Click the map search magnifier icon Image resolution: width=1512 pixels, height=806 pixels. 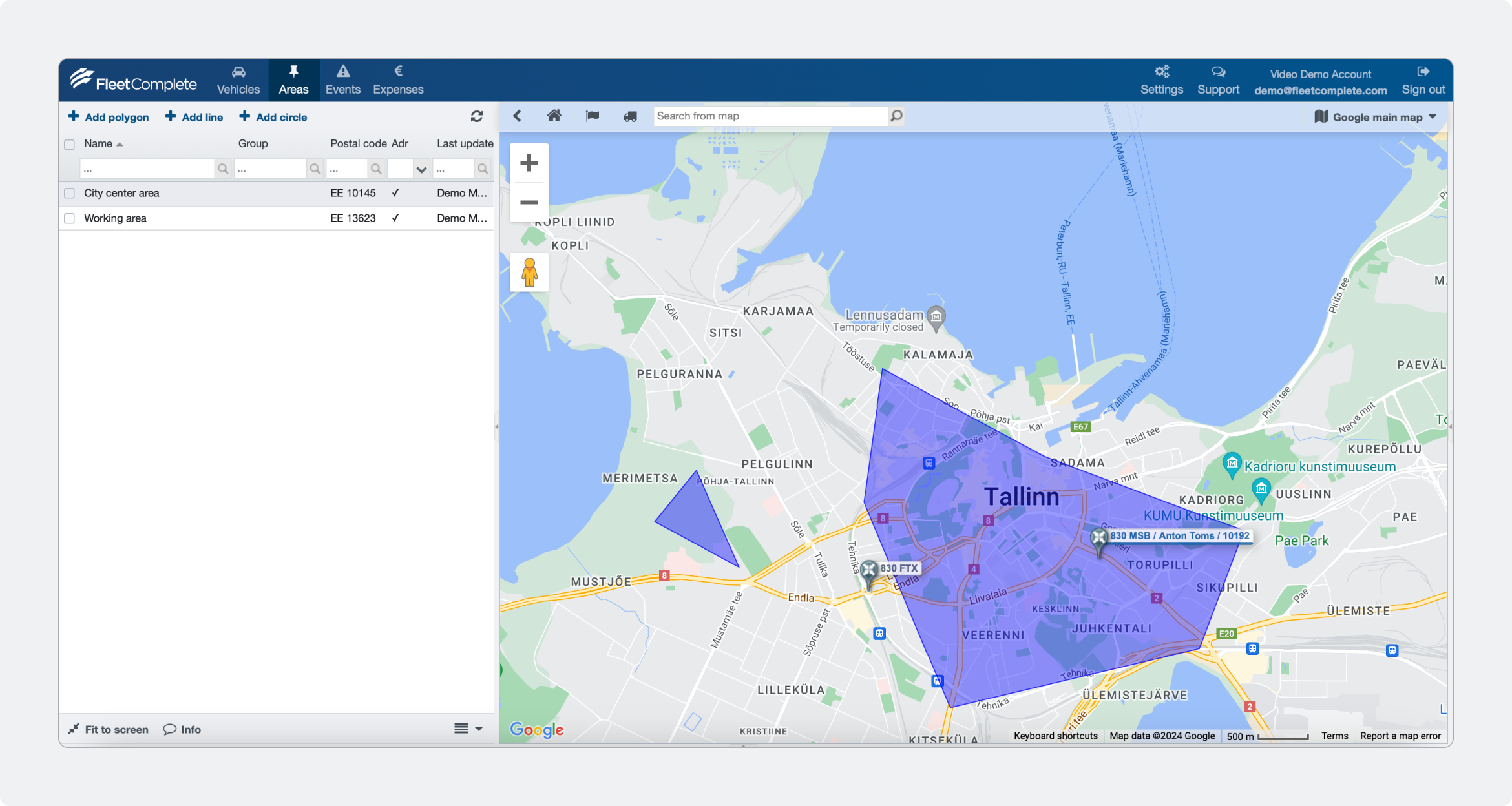pos(896,116)
